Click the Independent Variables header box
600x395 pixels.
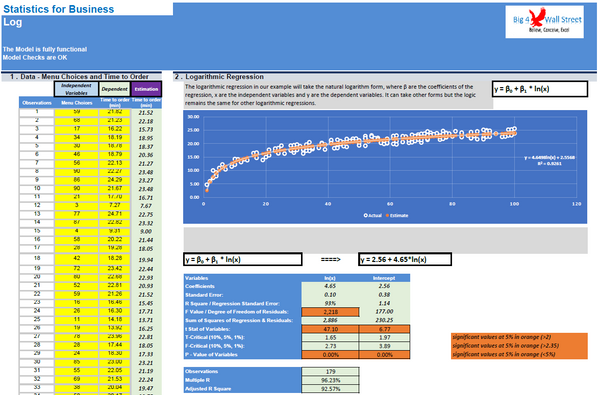(76, 89)
